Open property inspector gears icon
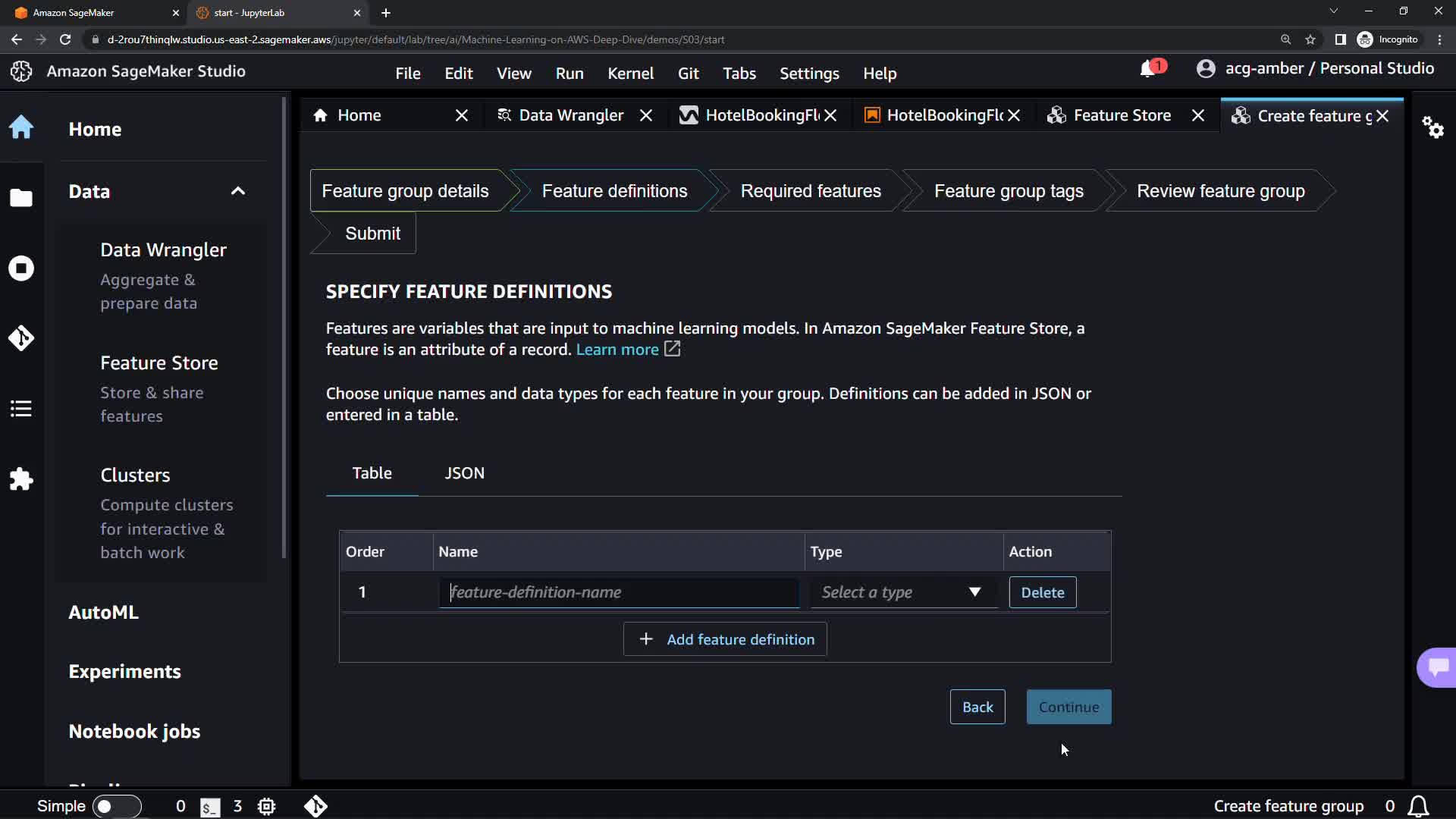Screen dimensions: 1456x819 coord(1432,127)
